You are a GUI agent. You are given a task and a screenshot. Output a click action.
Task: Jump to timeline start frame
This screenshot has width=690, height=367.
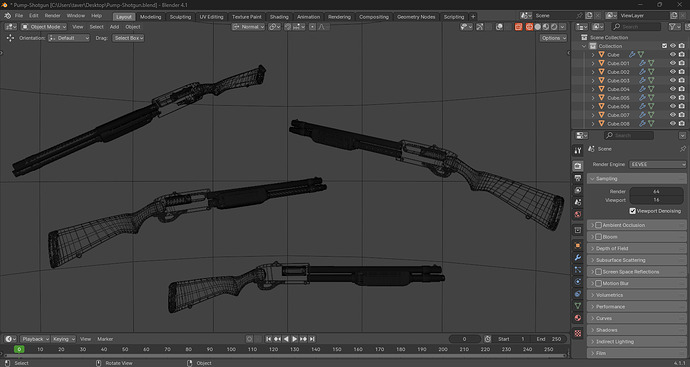pyautogui.click(x=268, y=339)
